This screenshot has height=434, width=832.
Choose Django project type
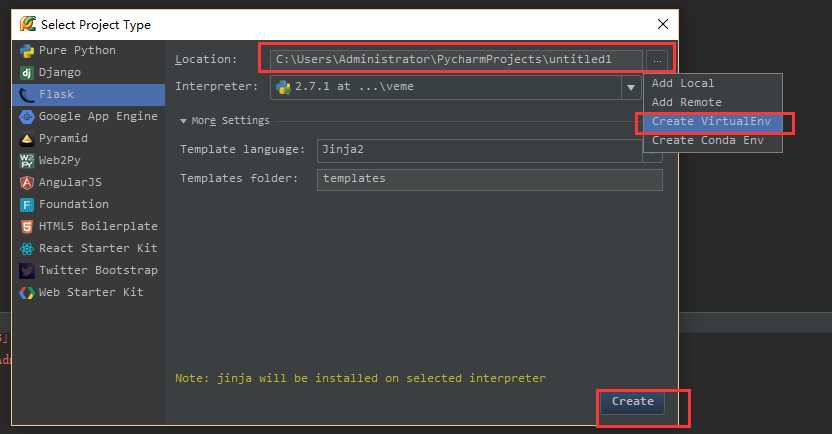click(89, 72)
